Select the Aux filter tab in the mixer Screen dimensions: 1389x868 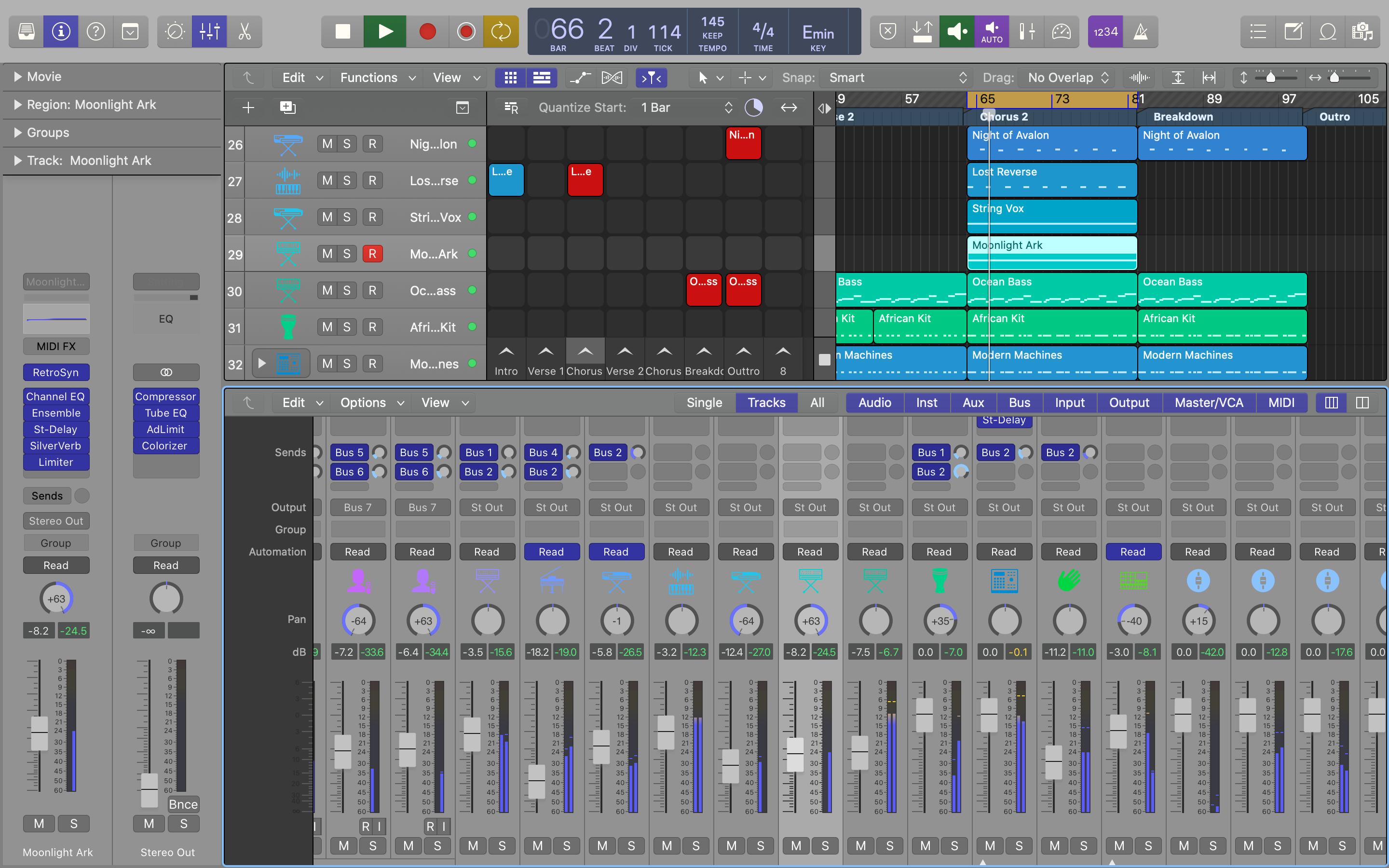[x=973, y=403]
